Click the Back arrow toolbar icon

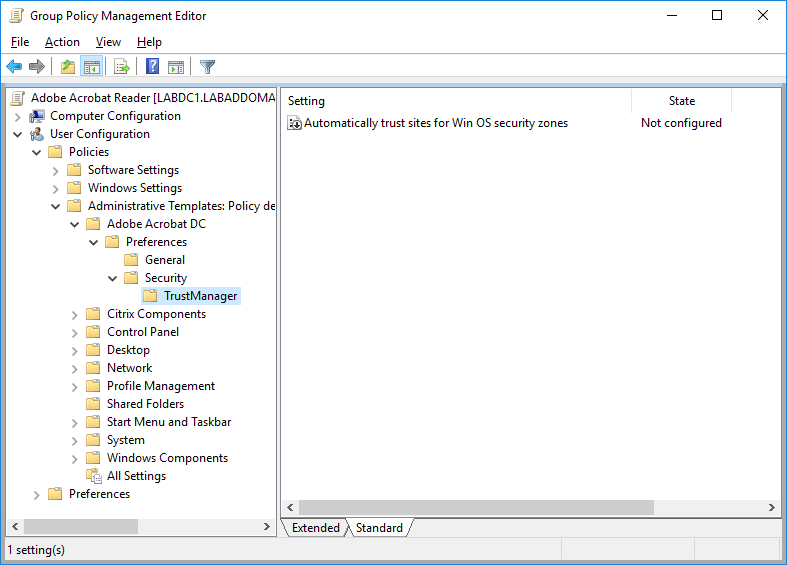click(14, 67)
